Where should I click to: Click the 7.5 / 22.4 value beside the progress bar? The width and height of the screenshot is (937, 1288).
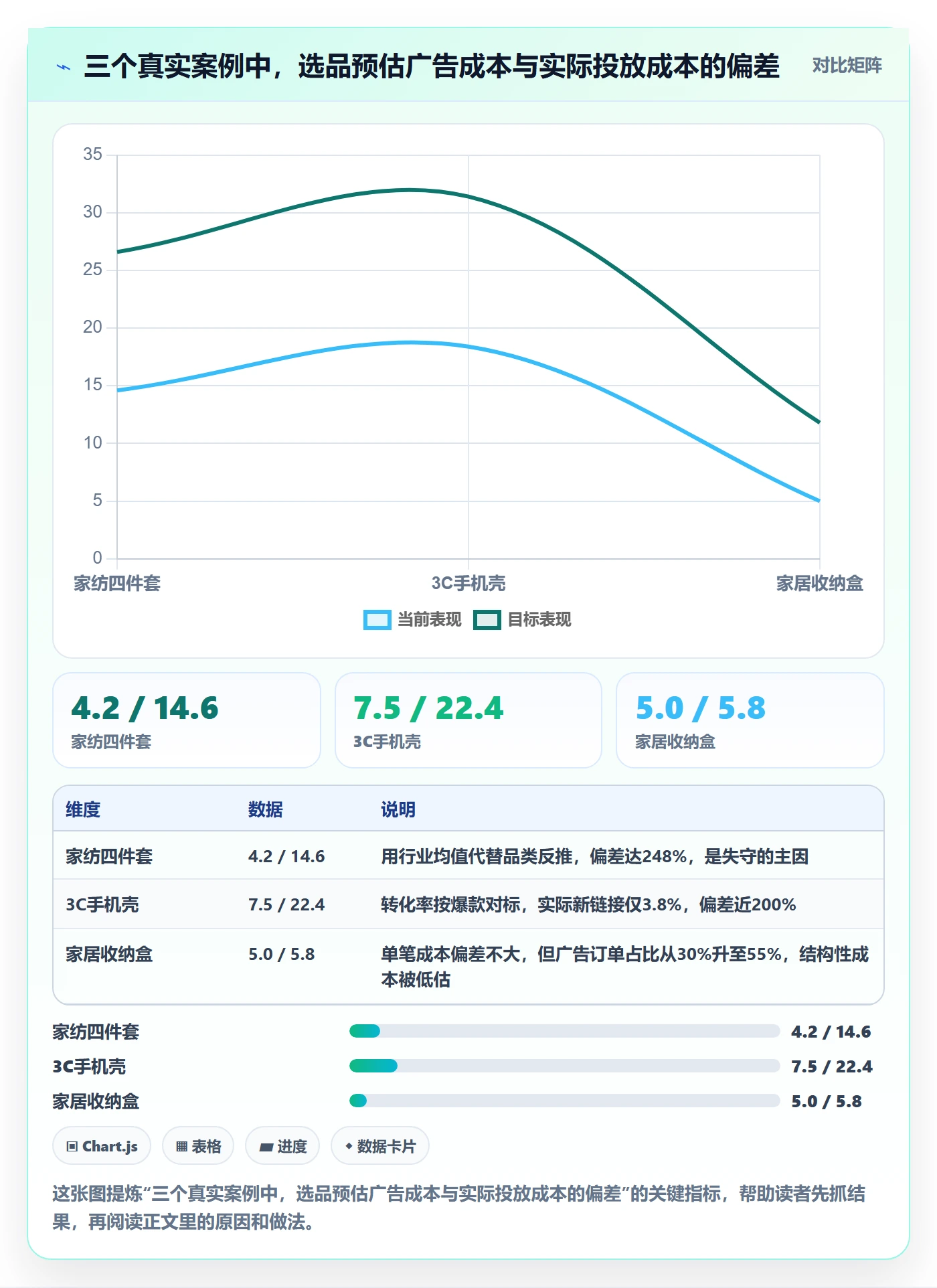pos(831,1066)
